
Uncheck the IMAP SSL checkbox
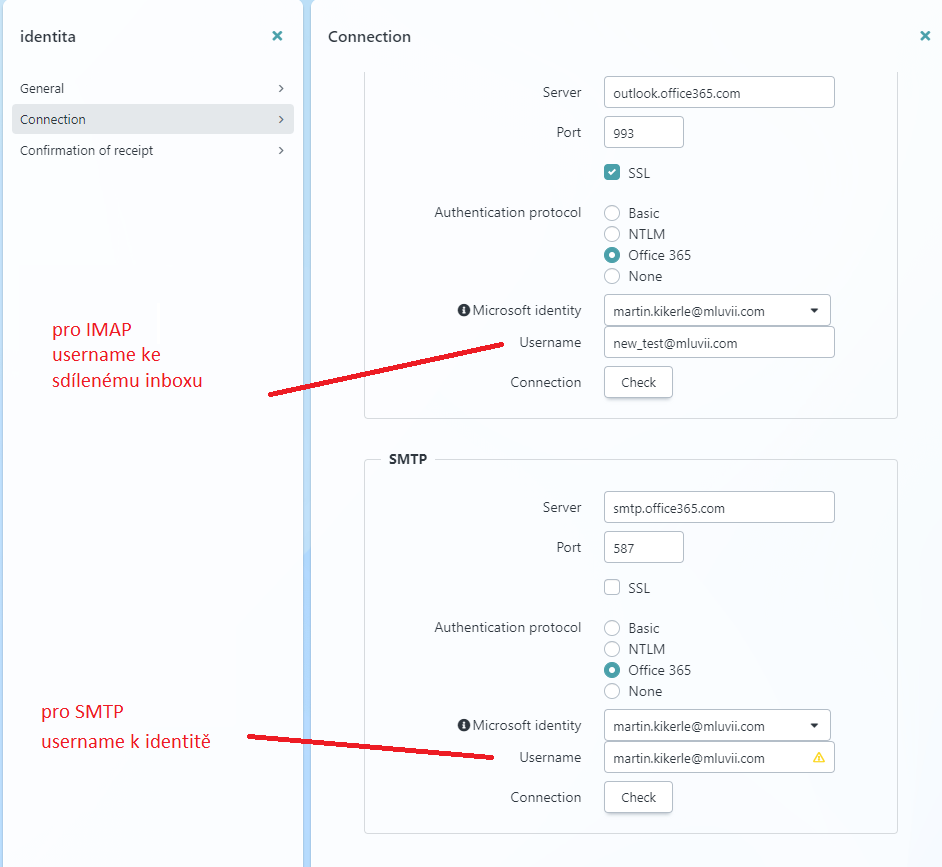click(x=612, y=172)
